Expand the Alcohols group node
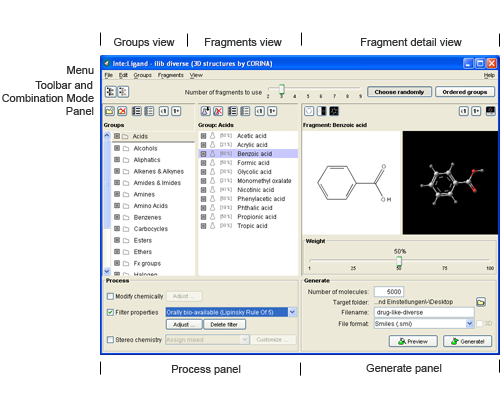 (117, 148)
